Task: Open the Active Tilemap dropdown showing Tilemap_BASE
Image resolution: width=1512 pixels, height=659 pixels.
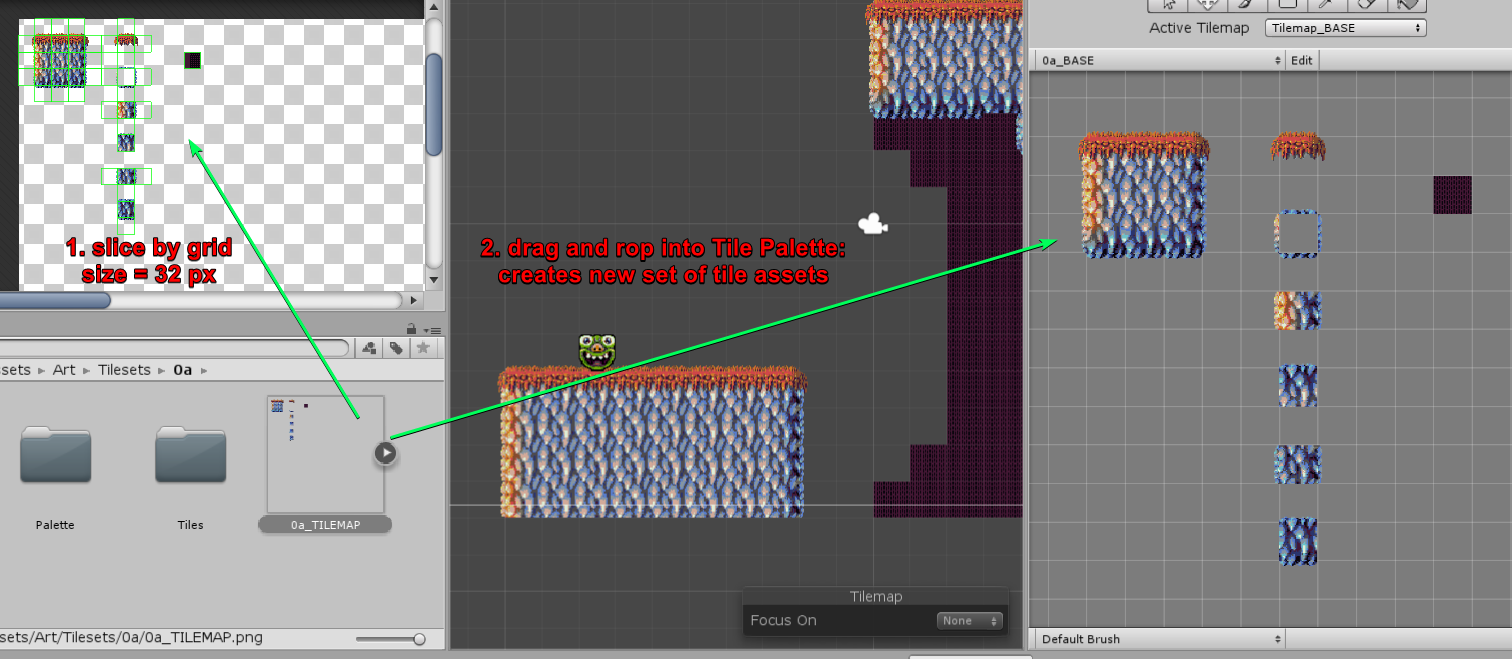Action: pyautogui.click(x=1345, y=27)
